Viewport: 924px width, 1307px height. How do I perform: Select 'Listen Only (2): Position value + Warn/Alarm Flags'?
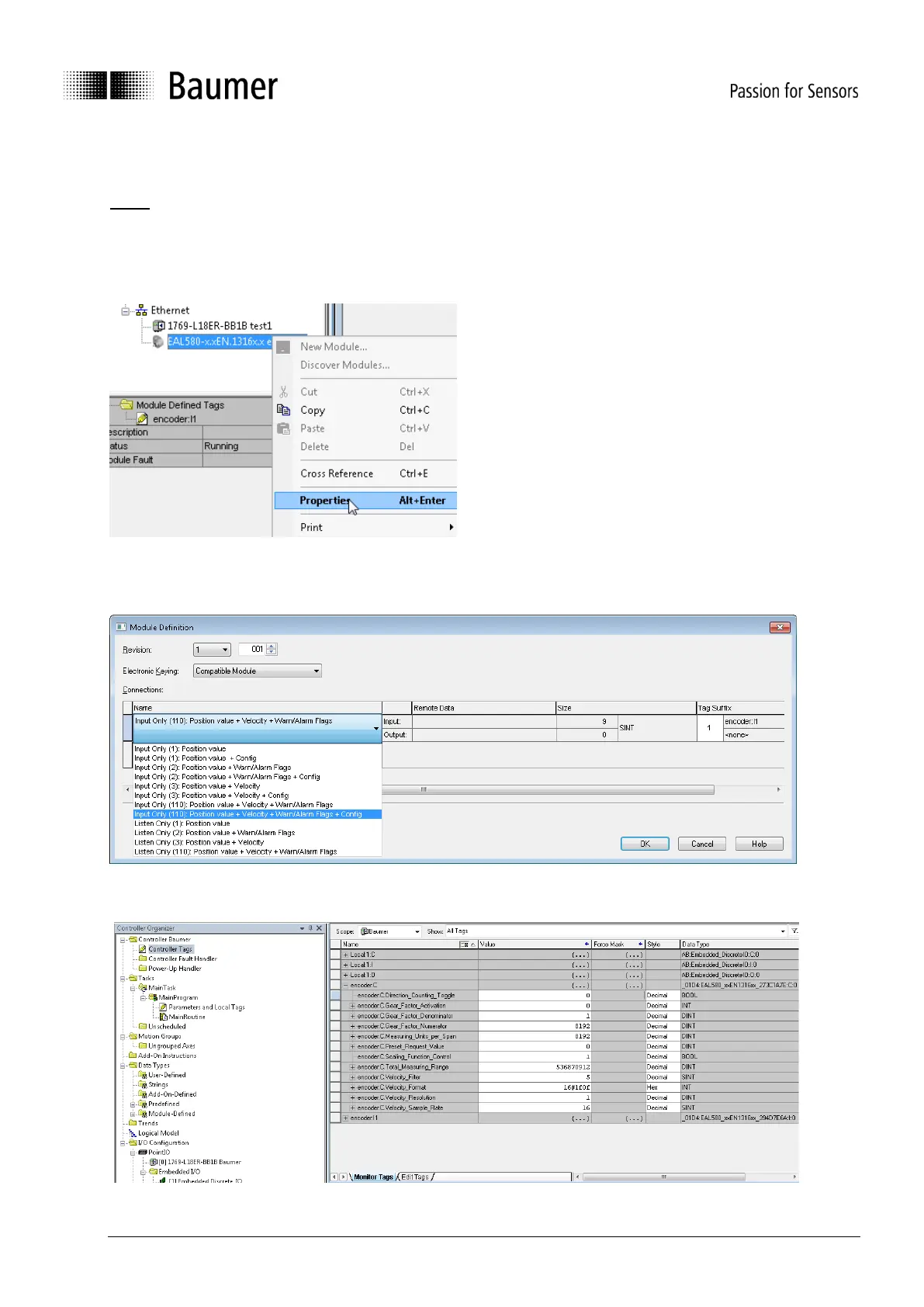[x=215, y=833]
